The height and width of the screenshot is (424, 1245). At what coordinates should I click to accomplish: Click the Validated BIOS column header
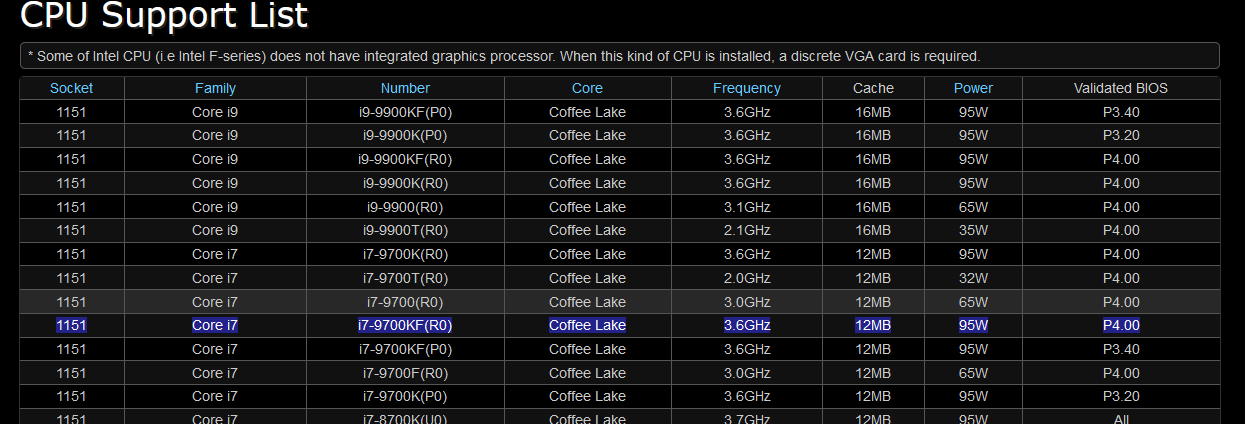coord(1121,88)
